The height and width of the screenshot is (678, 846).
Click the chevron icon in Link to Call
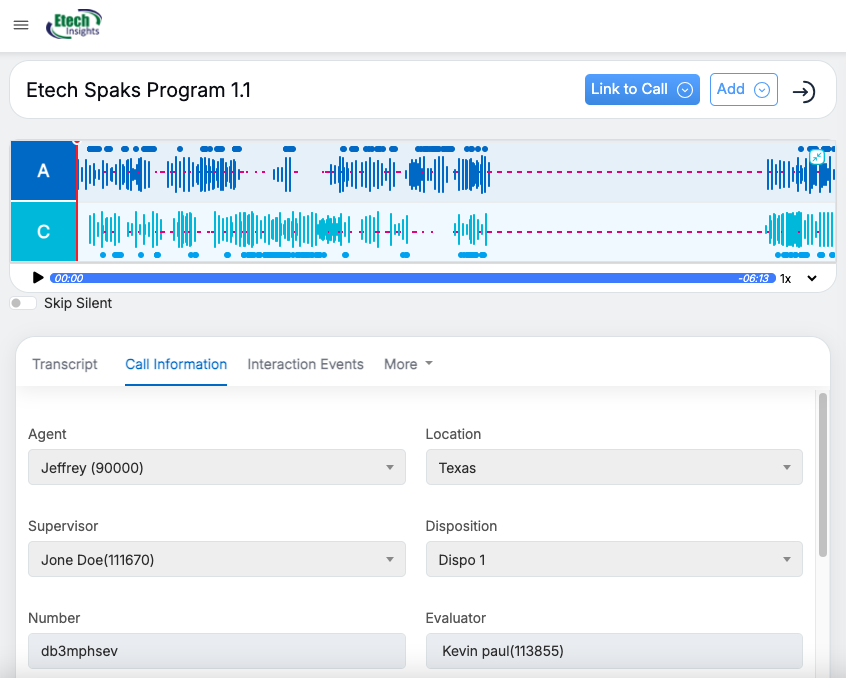point(685,90)
